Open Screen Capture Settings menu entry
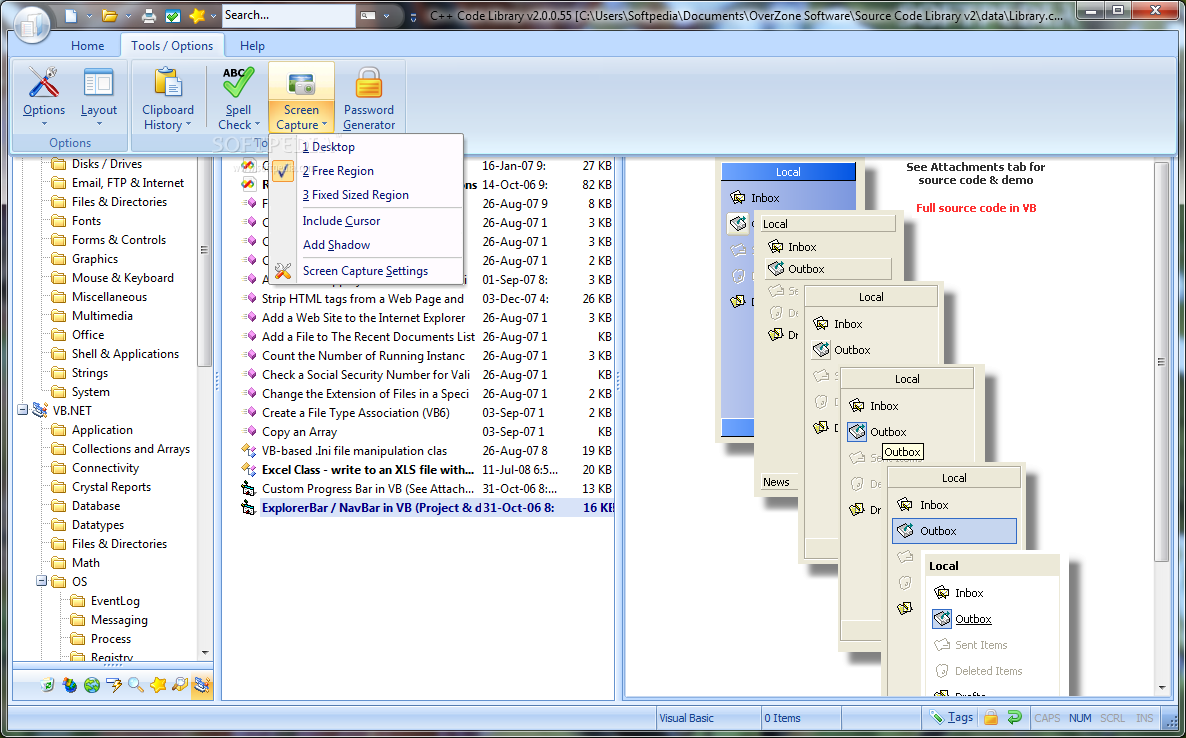Screen dimensions: 1186x738 (367, 271)
